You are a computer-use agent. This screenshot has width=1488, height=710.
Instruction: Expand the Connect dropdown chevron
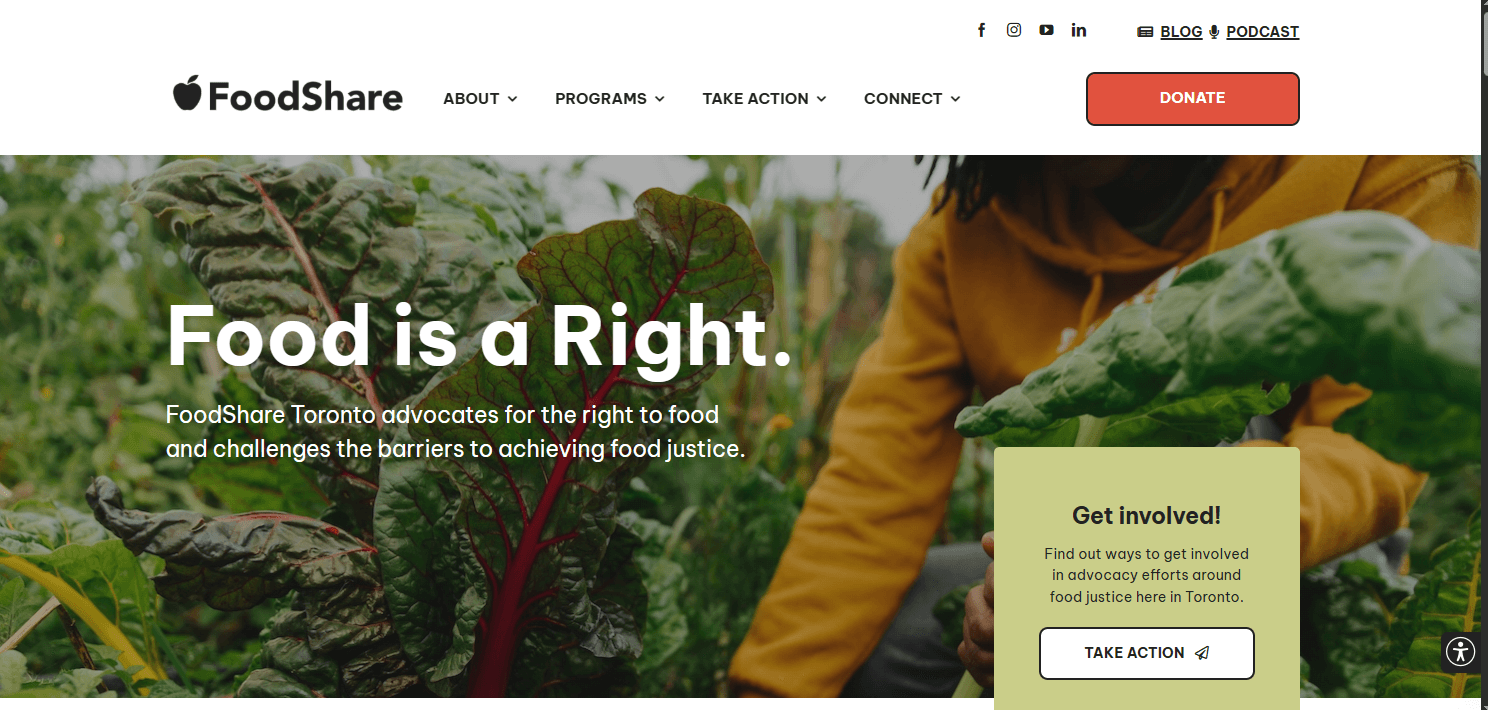point(955,99)
